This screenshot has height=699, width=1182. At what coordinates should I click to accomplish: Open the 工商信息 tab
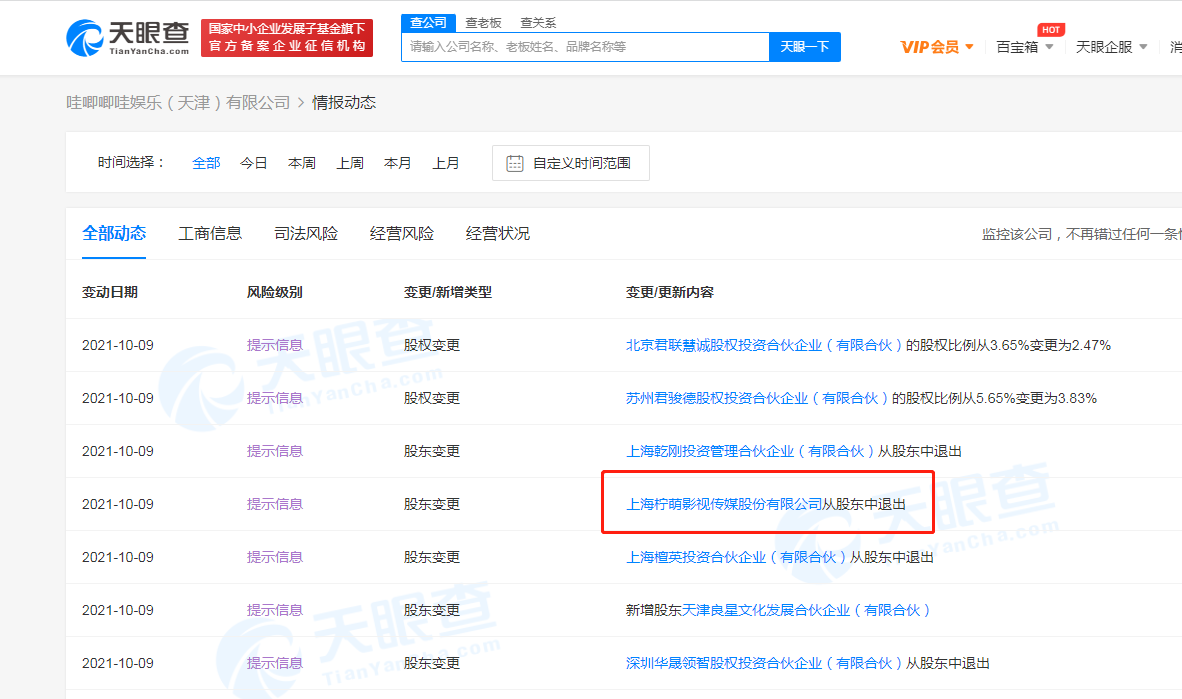(210, 233)
